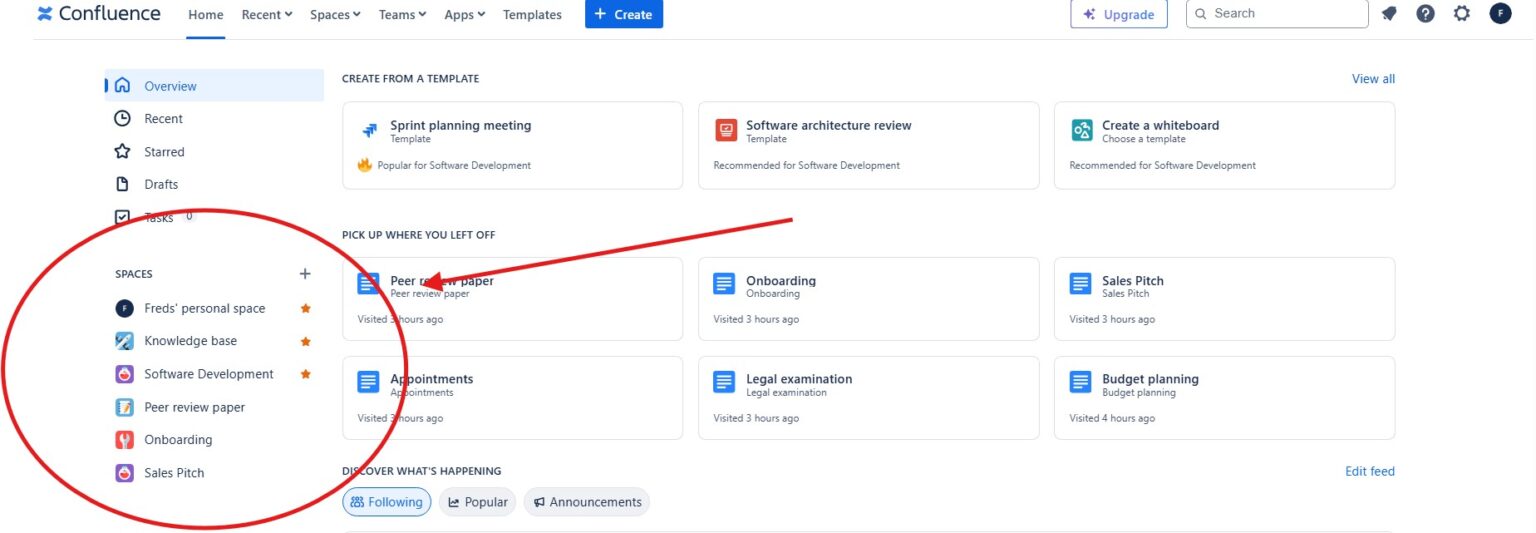Open the Software architecture review template card

(x=868, y=145)
